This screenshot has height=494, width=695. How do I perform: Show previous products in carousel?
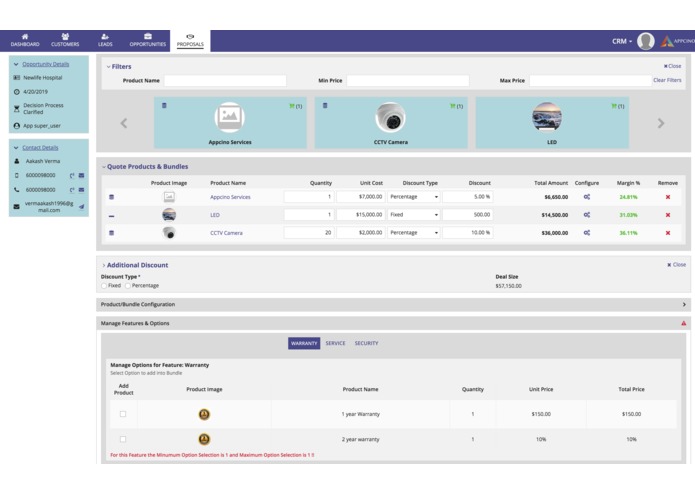pos(124,123)
